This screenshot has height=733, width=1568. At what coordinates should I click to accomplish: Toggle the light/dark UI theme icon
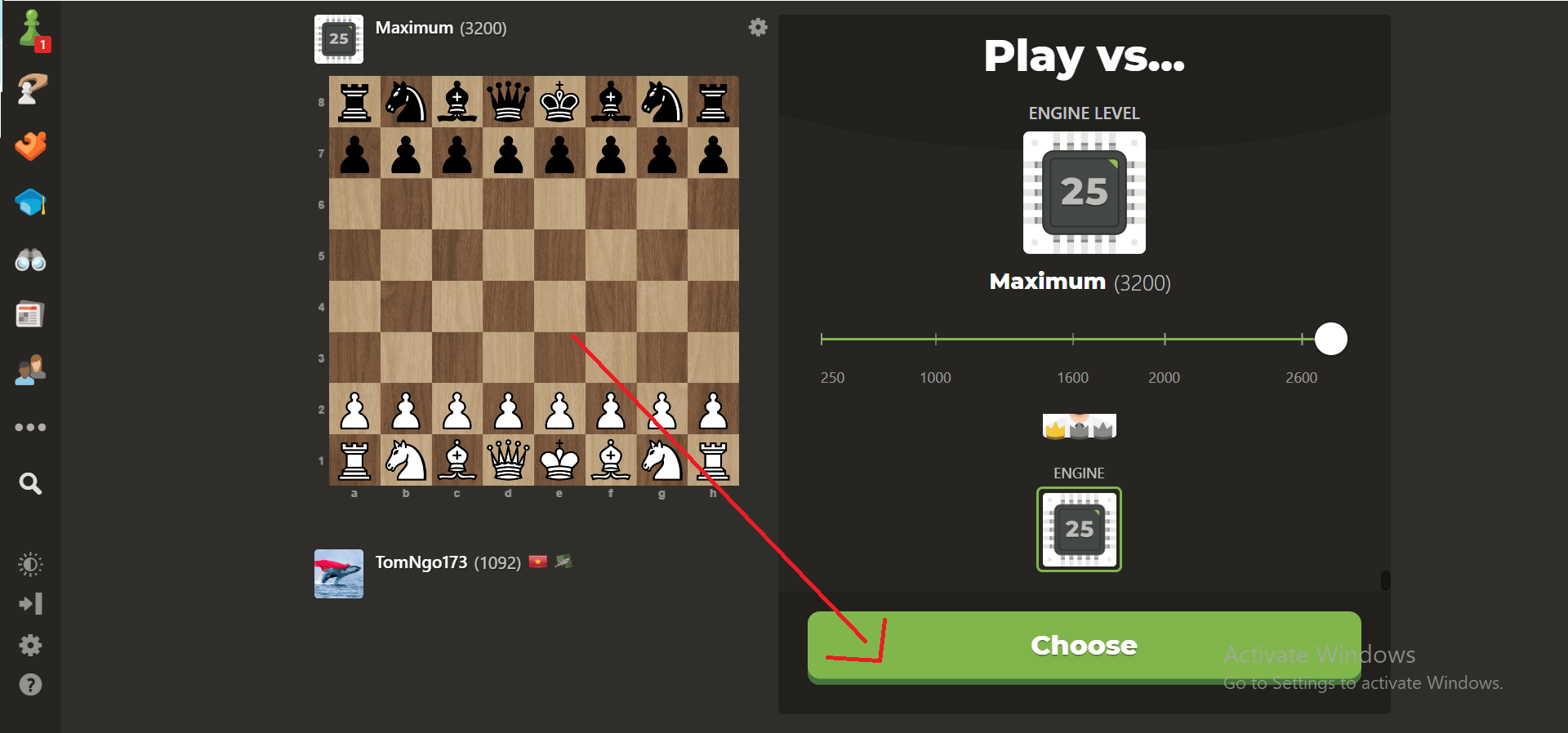(x=30, y=564)
